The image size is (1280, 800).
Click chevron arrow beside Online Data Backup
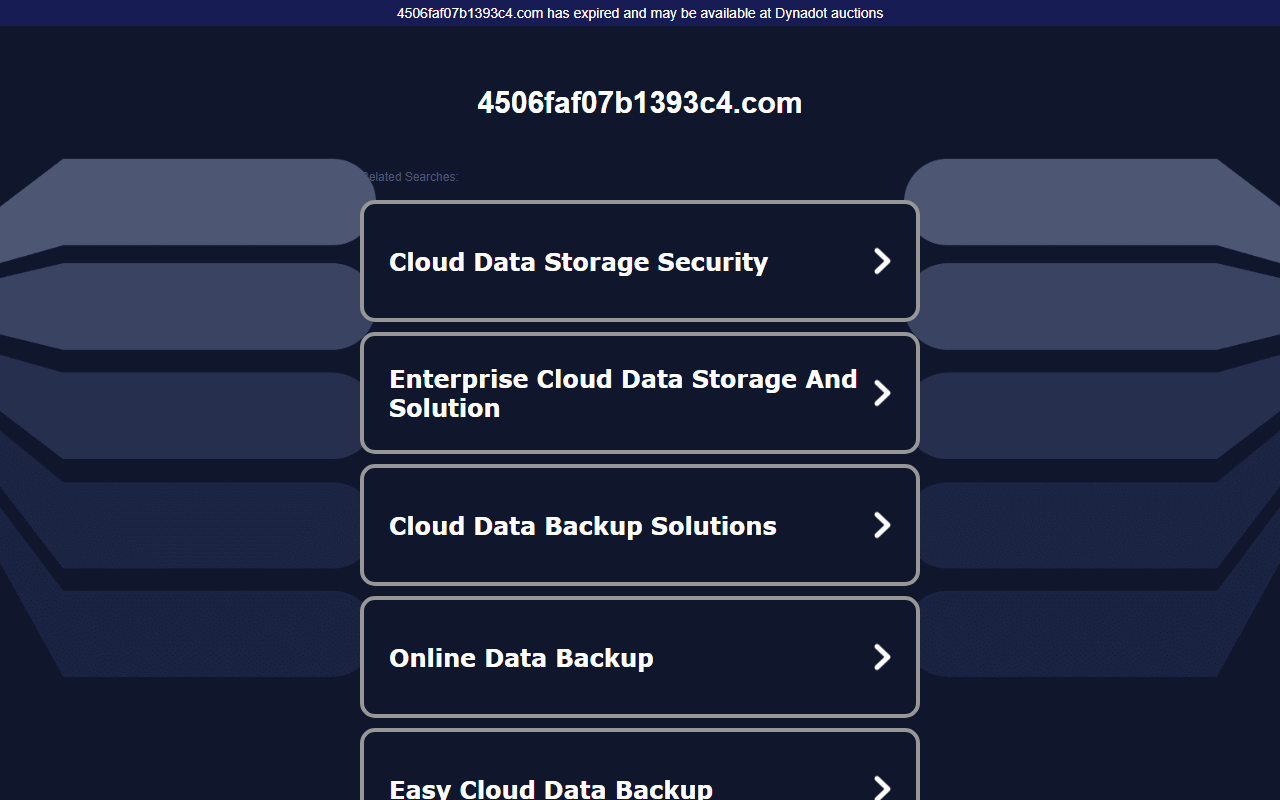(x=882, y=657)
